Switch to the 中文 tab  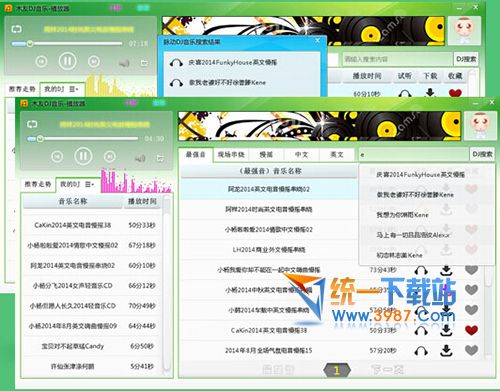tap(301, 155)
